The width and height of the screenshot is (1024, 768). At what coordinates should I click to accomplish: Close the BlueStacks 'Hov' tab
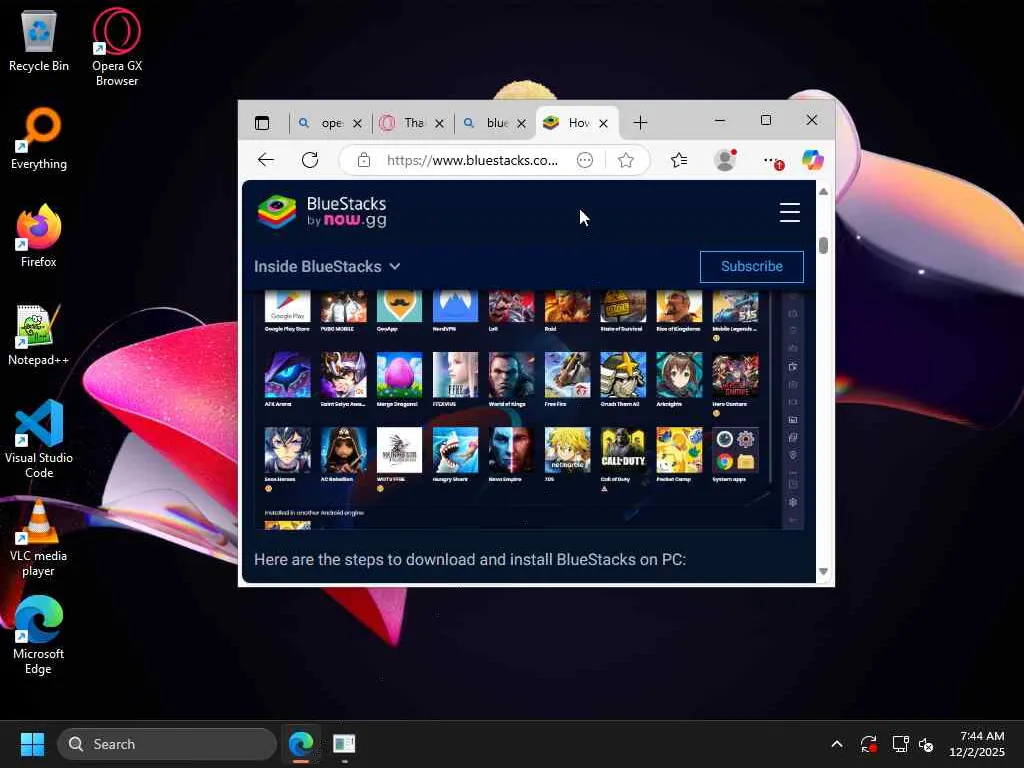pyautogui.click(x=603, y=123)
